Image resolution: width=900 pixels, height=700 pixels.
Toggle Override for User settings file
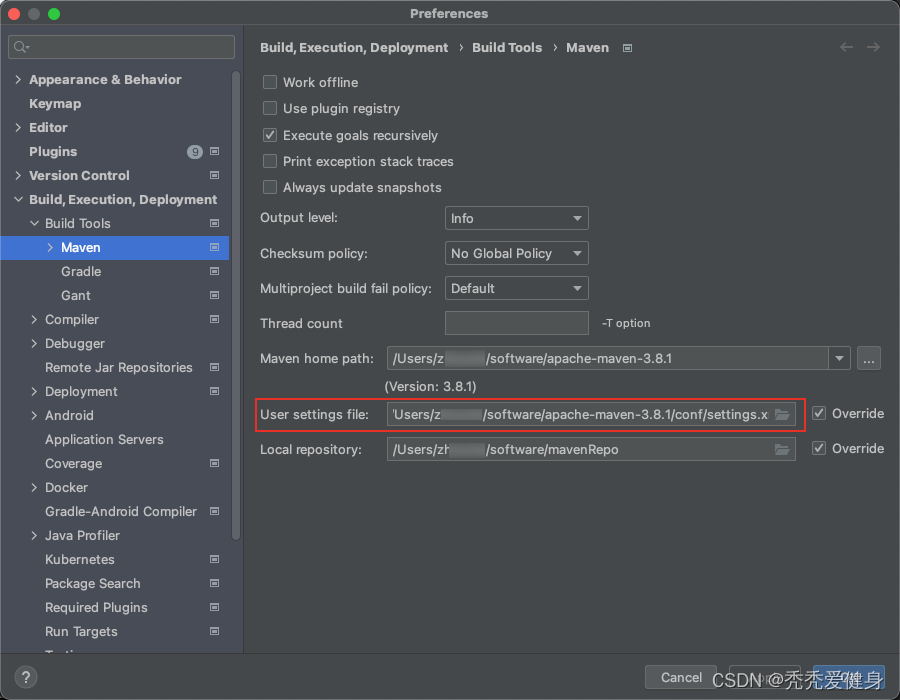pyautogui.click(x=819, y=413)
